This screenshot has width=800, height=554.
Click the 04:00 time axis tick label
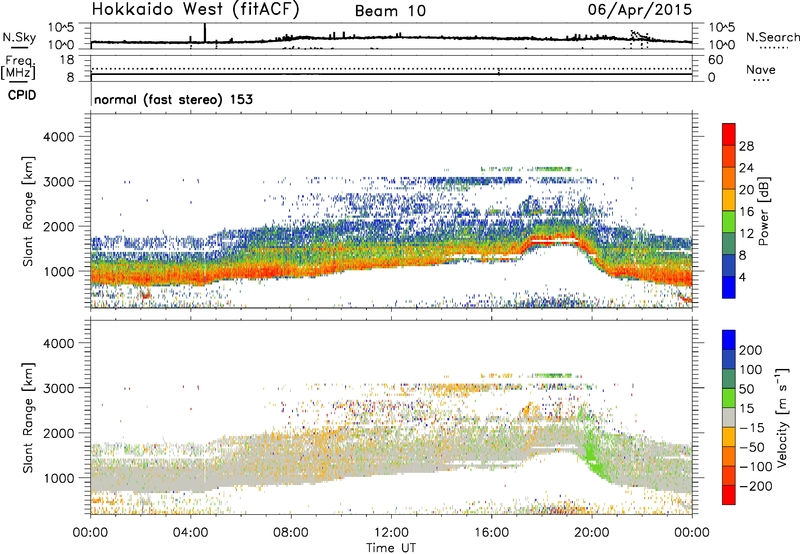191,533
